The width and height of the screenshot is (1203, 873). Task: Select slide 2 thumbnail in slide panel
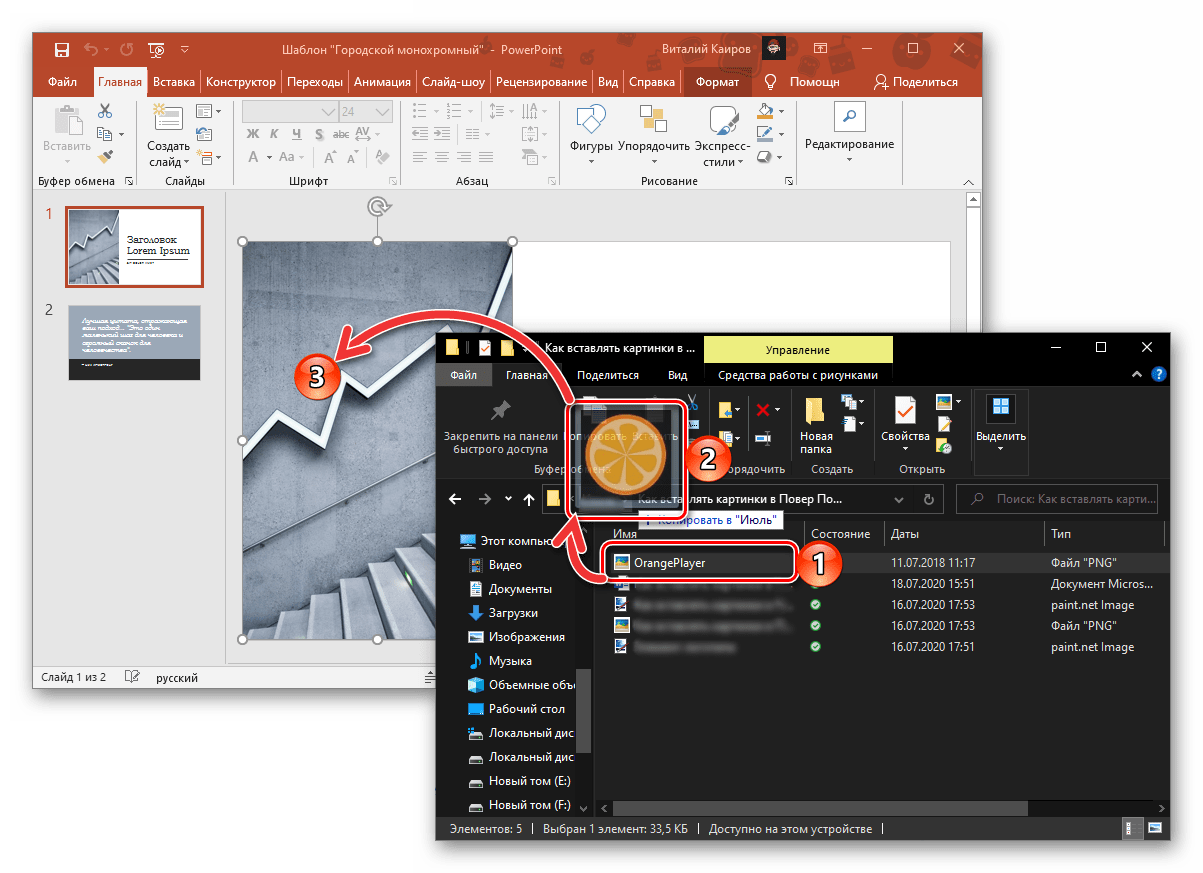coord(134,342)
